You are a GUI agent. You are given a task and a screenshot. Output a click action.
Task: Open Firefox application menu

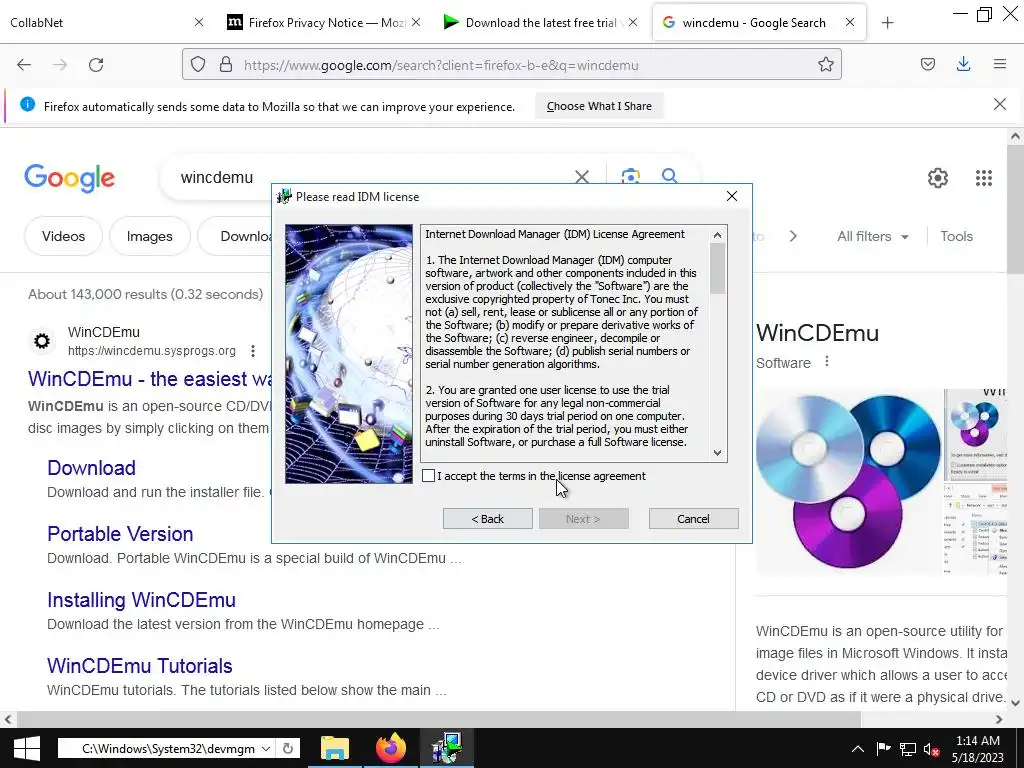[1000, 64]
